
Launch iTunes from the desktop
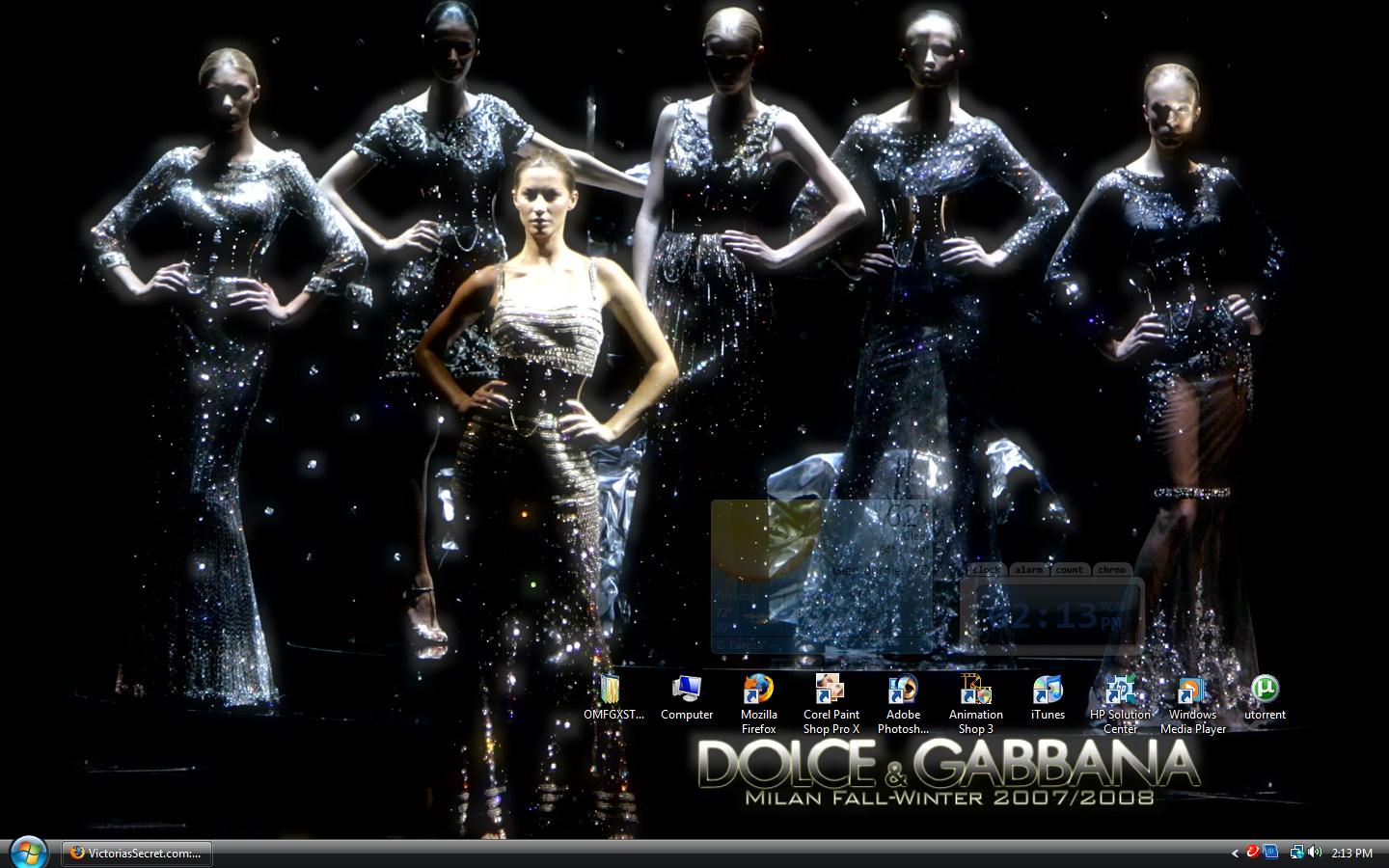(1048, 691)
